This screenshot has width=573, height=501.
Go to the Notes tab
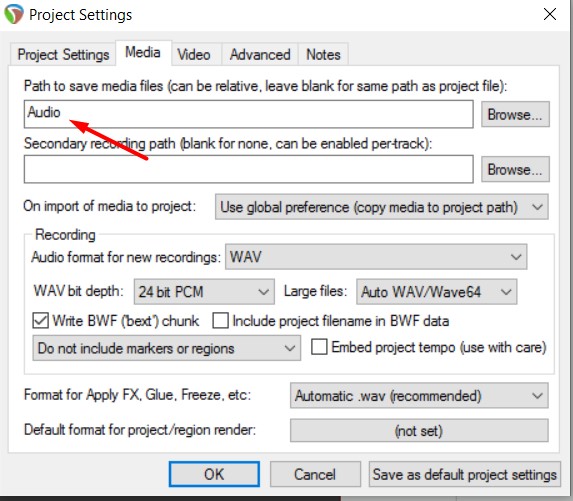click(x=323, y=55)
